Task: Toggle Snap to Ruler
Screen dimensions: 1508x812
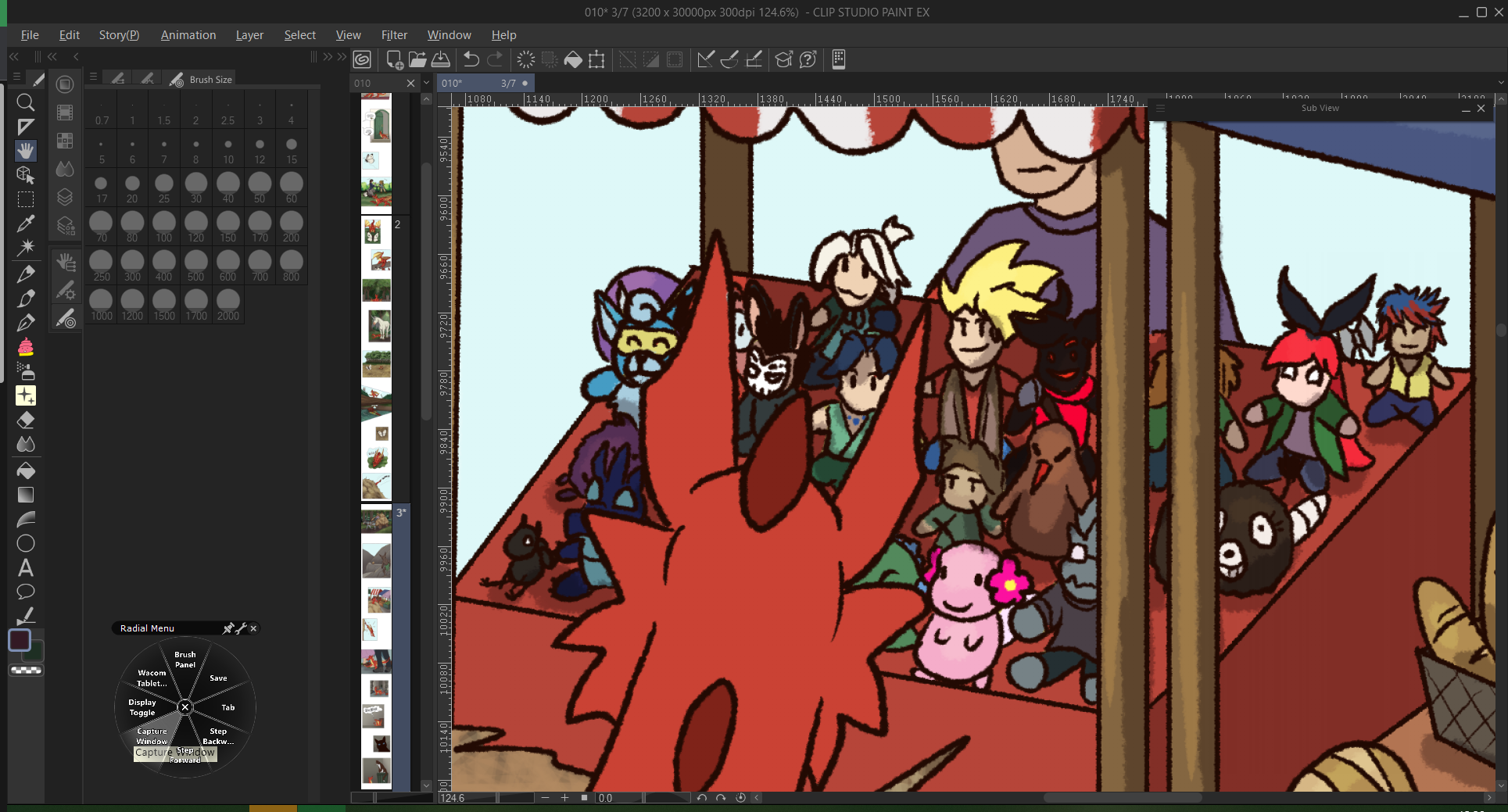Action: click(706, 59)
